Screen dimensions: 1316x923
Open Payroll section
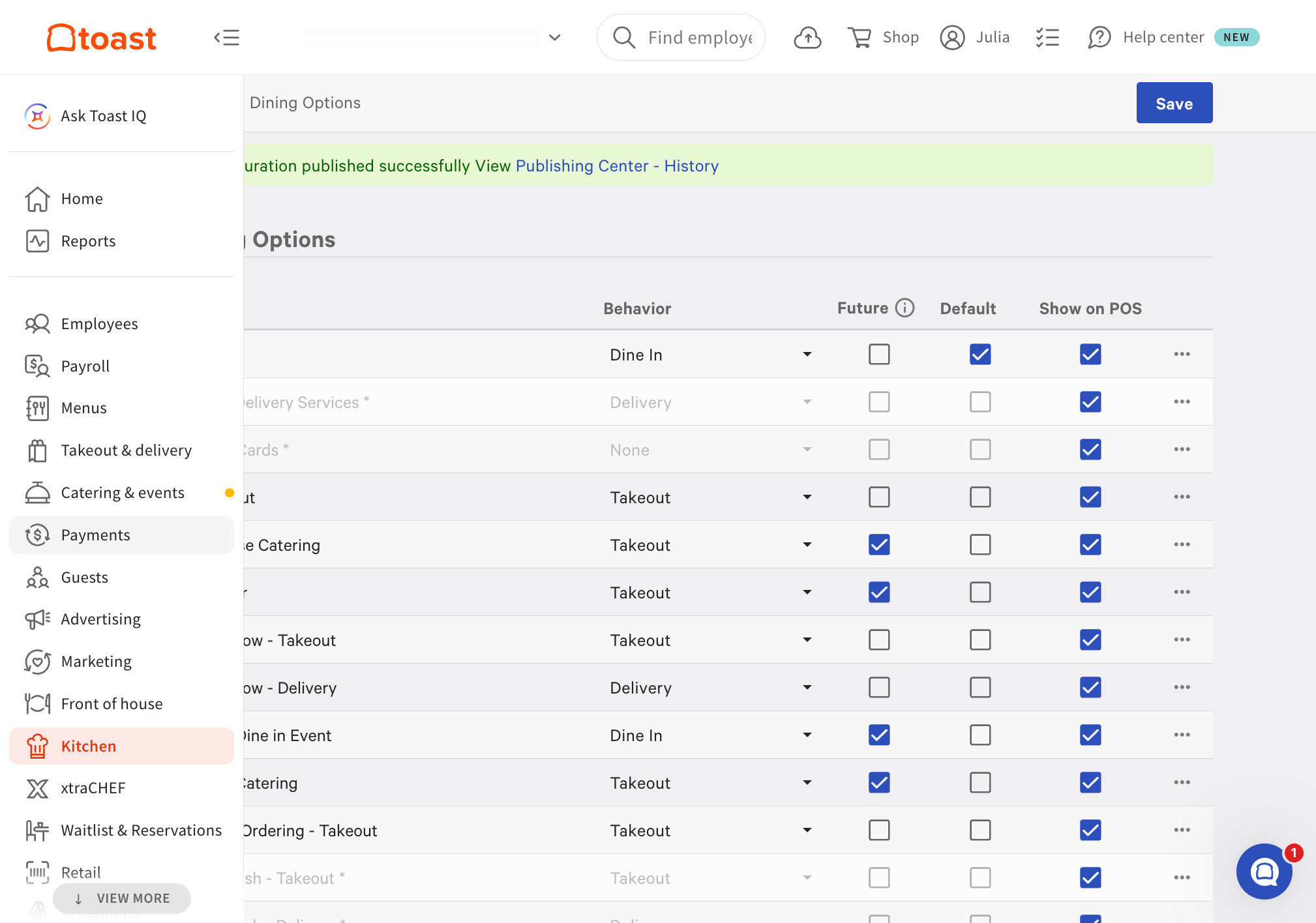121,366
